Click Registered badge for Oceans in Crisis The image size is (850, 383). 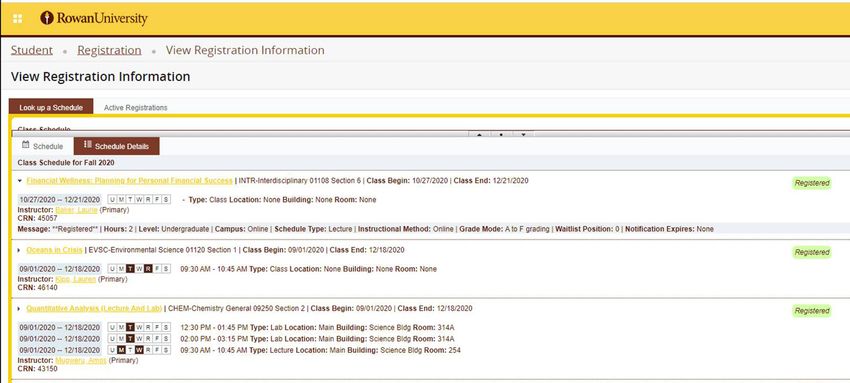click(812, 252)
